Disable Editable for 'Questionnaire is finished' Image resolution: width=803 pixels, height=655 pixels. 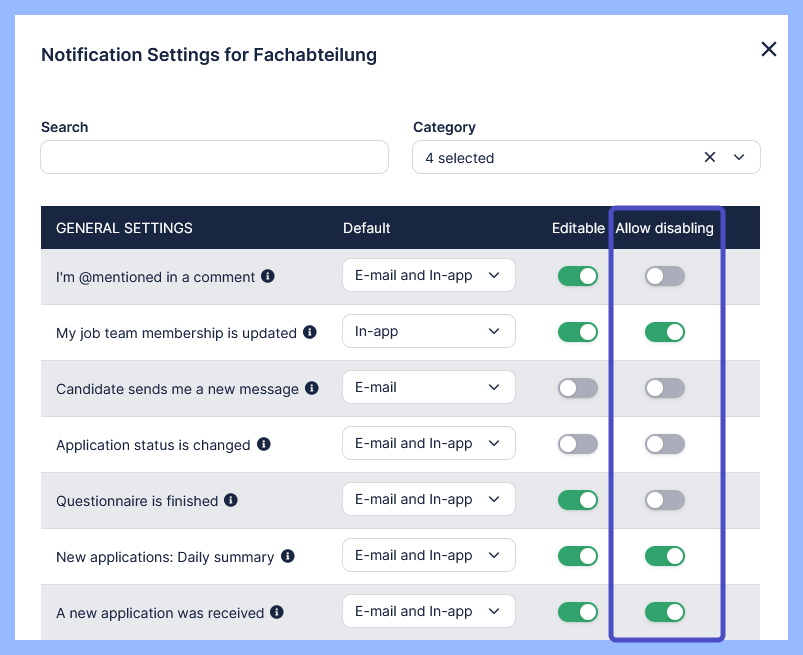click(x=577, y=500)
